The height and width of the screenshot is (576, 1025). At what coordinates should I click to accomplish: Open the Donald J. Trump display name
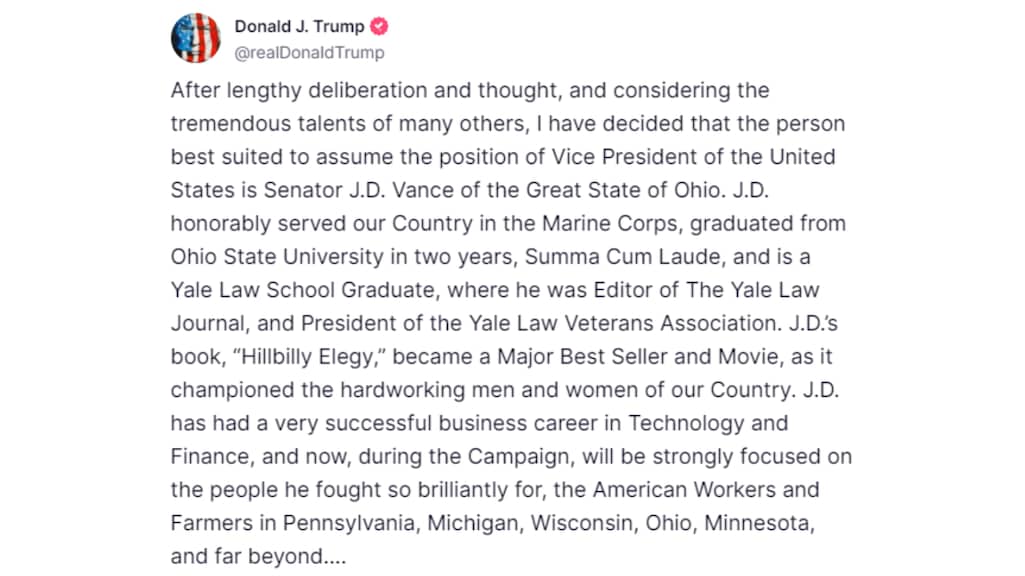[299, 27]
